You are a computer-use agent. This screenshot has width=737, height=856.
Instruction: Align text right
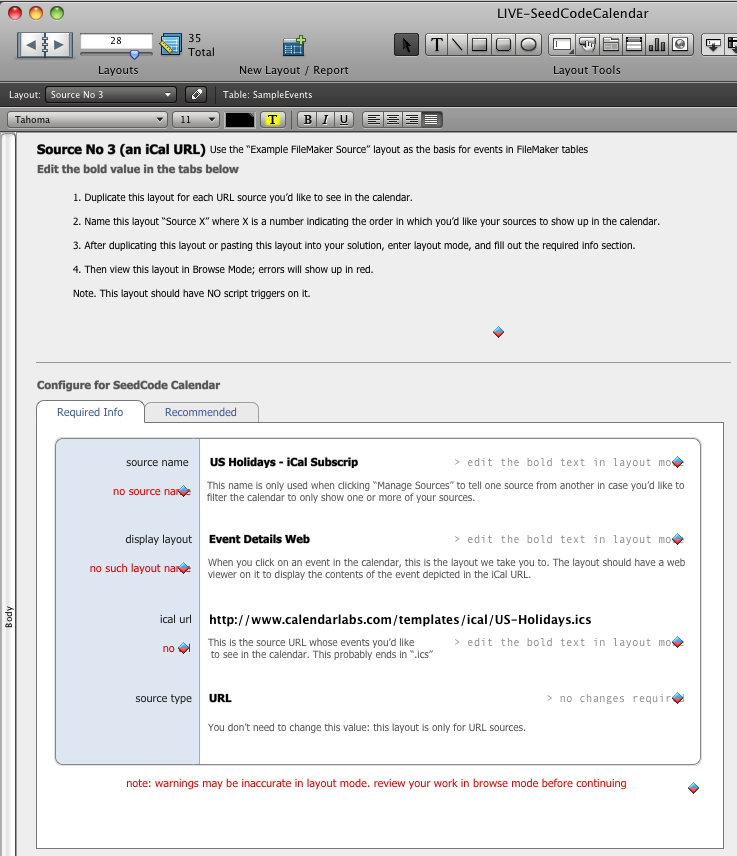[x=412, y=120]
